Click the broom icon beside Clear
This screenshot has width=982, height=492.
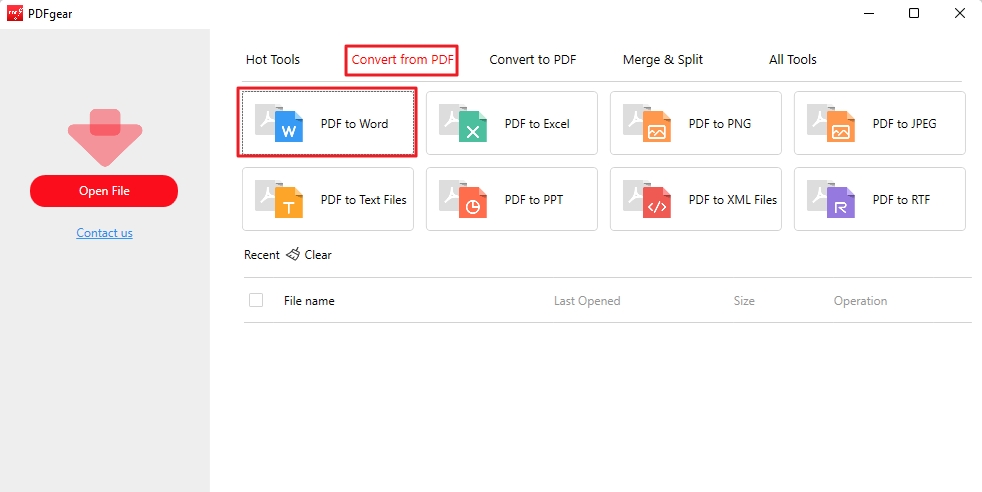pyautogui.click(x=292, y=254)
